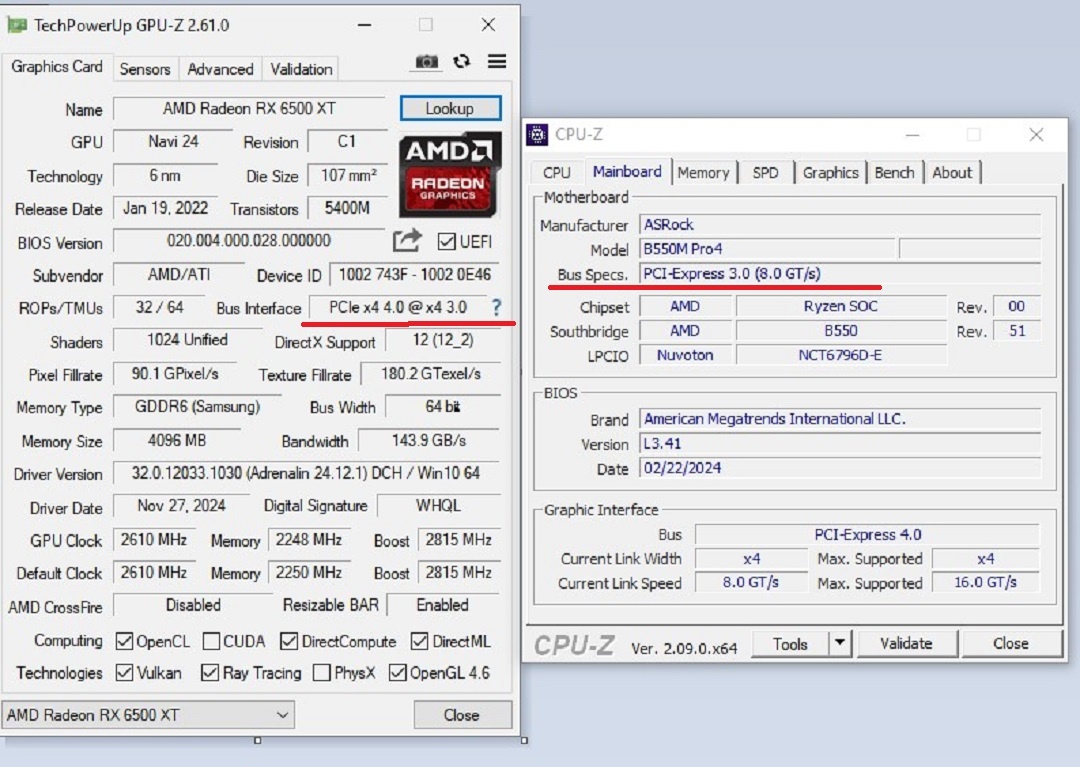Viewport: 1080px width, 767px height.
Task: Click the GPU-Z title bar app icon
Action: pos(17,25)
